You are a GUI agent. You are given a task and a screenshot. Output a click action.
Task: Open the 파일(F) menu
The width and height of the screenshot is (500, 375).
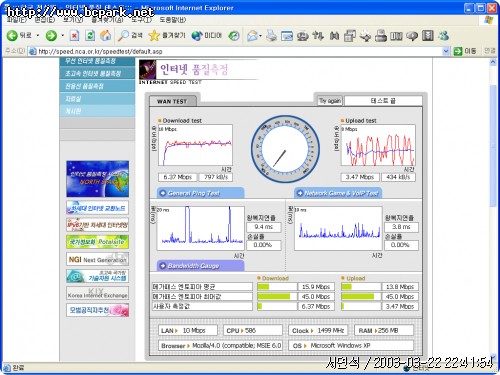click(x=17, y=20)
